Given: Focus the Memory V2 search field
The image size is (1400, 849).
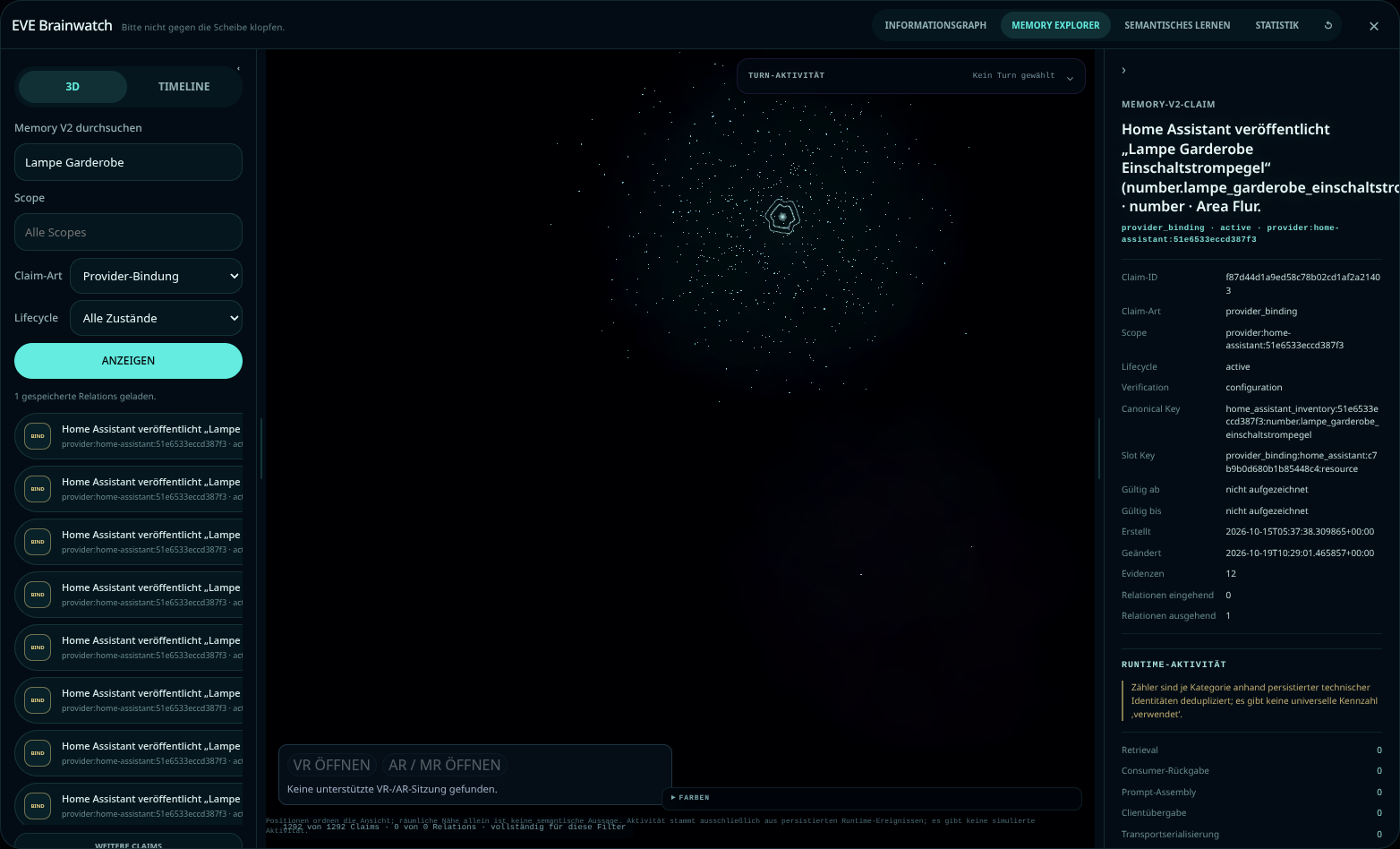Looking at the screenshot, I should (128, 162).
